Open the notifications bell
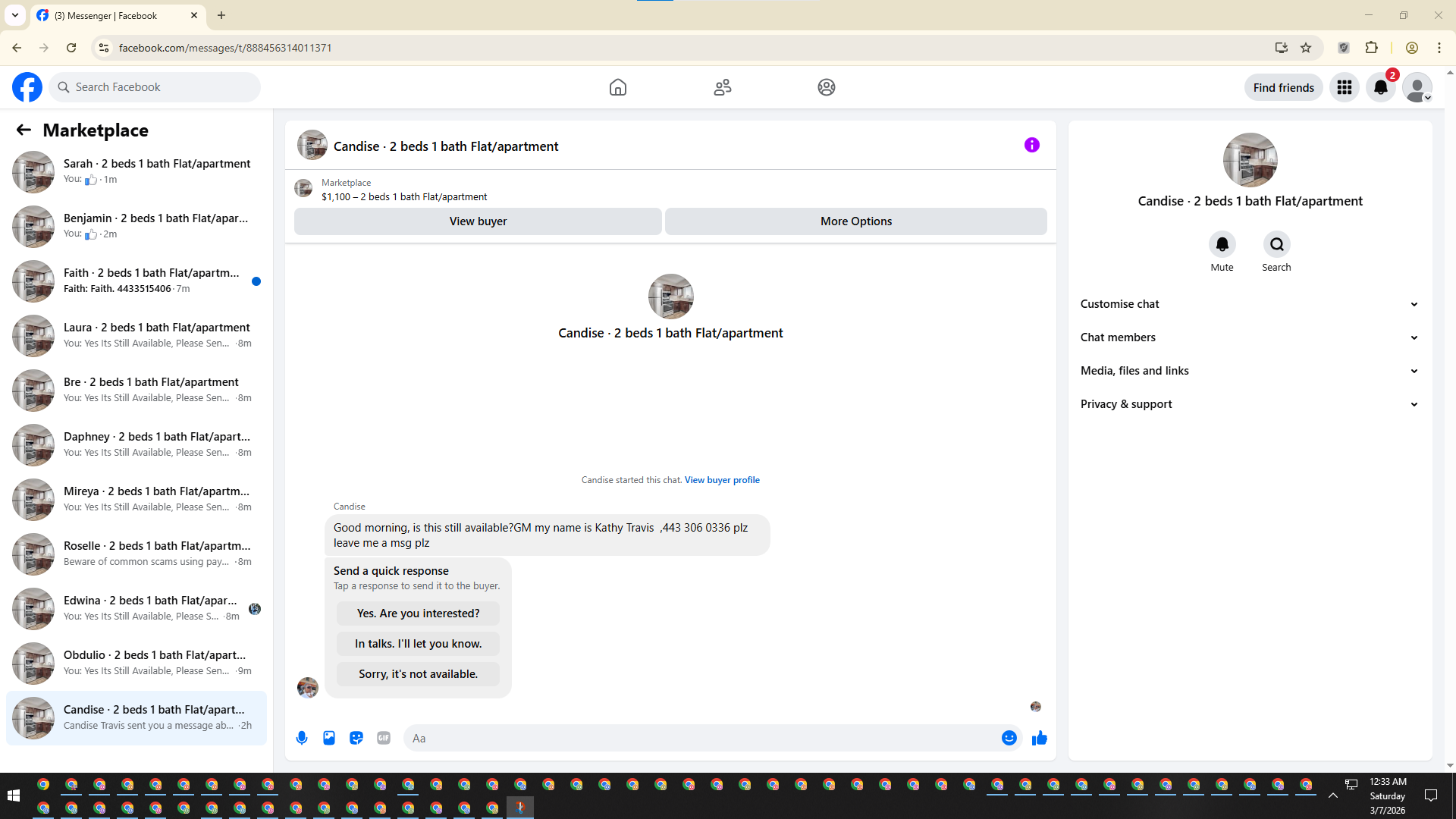Viewport: 1456px width, 819px height. tap(1380, 87)
